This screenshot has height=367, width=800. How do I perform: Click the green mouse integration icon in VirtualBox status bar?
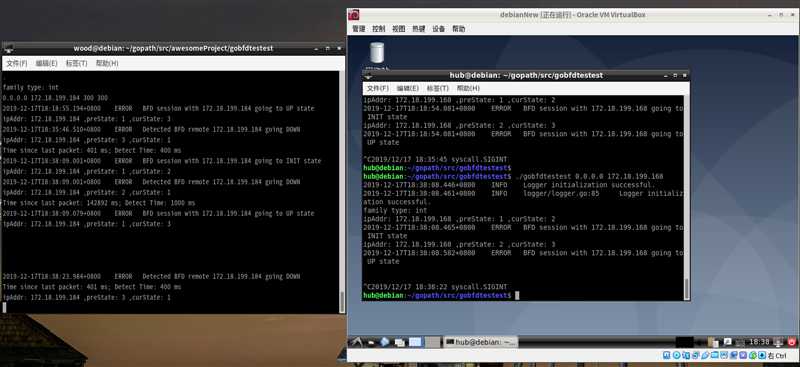point(753,355)
